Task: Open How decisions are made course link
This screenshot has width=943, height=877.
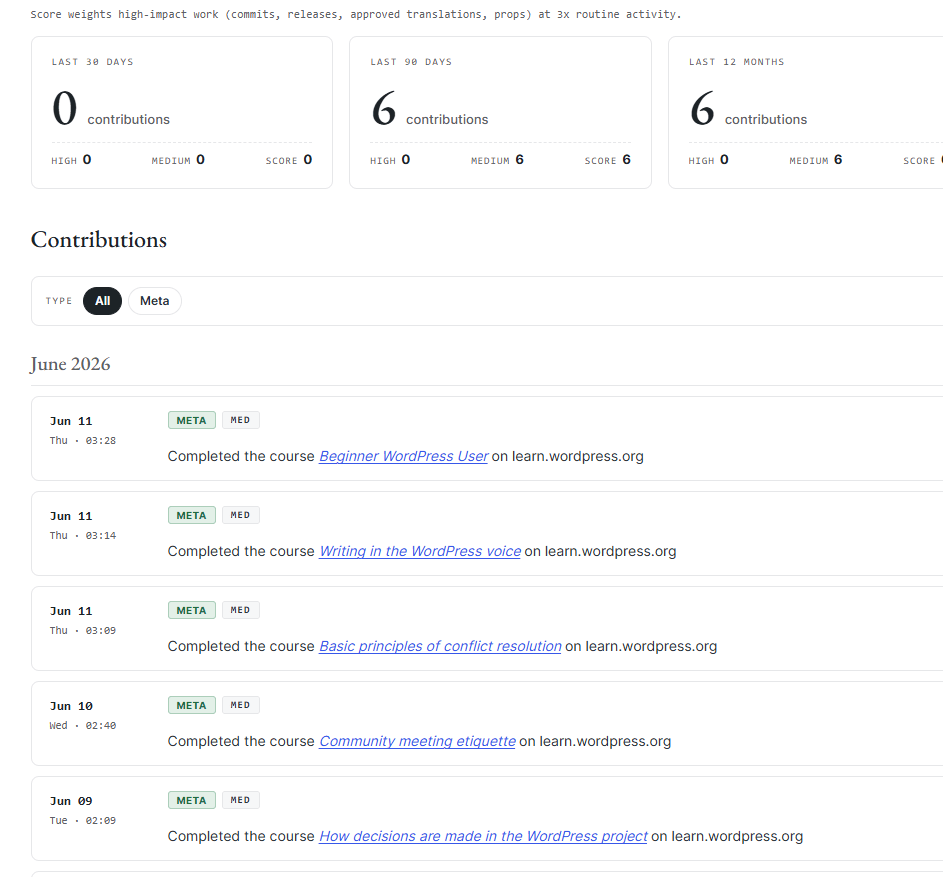Action: [483, 837]
